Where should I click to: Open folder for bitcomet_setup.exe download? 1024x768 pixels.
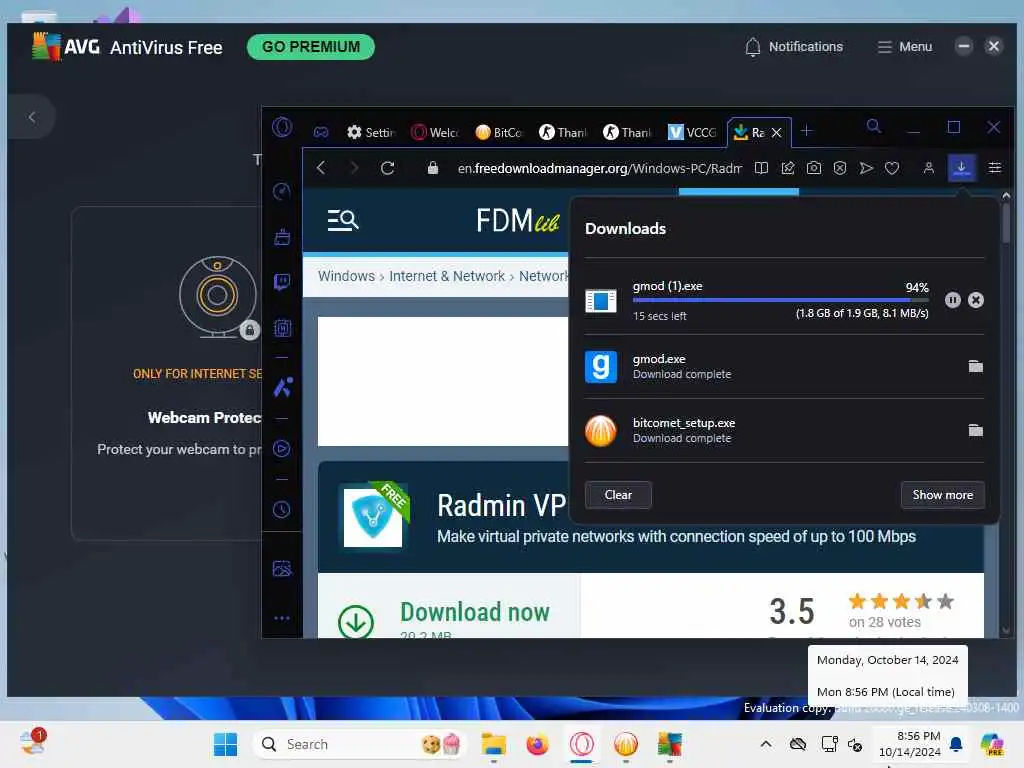click(x=976, y=430)
